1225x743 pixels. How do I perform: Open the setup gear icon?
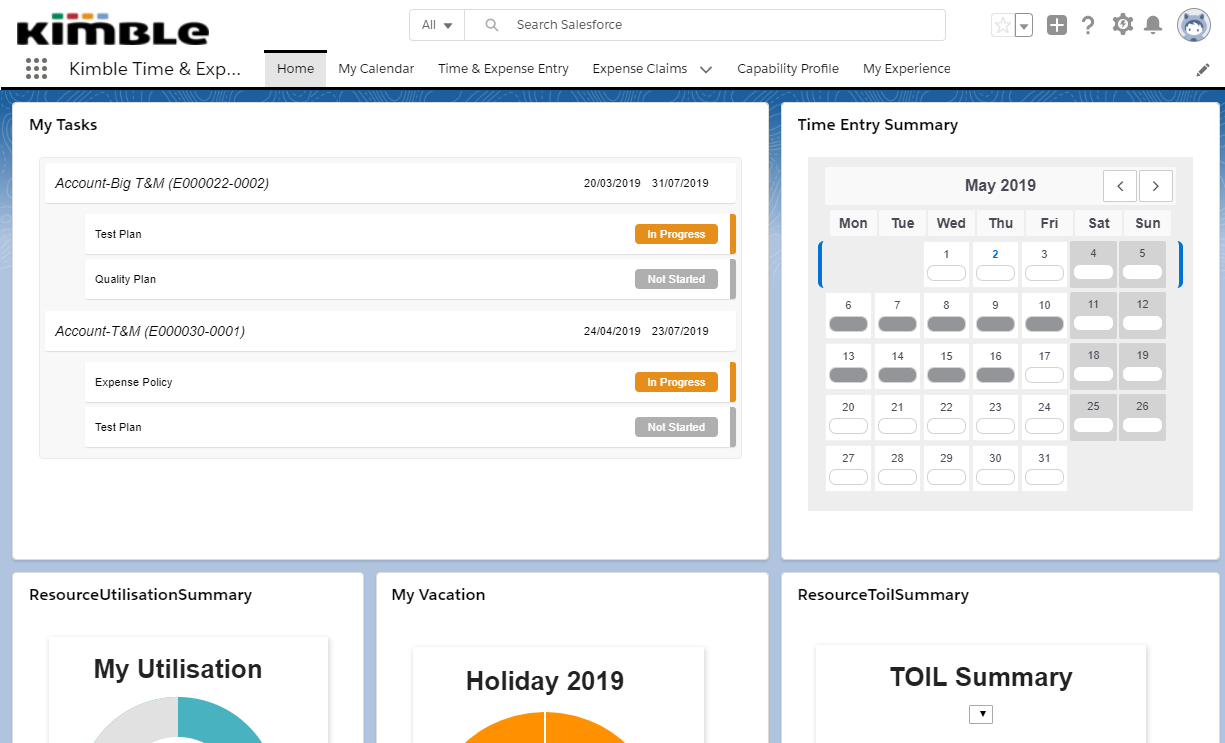coord(1122,25)
